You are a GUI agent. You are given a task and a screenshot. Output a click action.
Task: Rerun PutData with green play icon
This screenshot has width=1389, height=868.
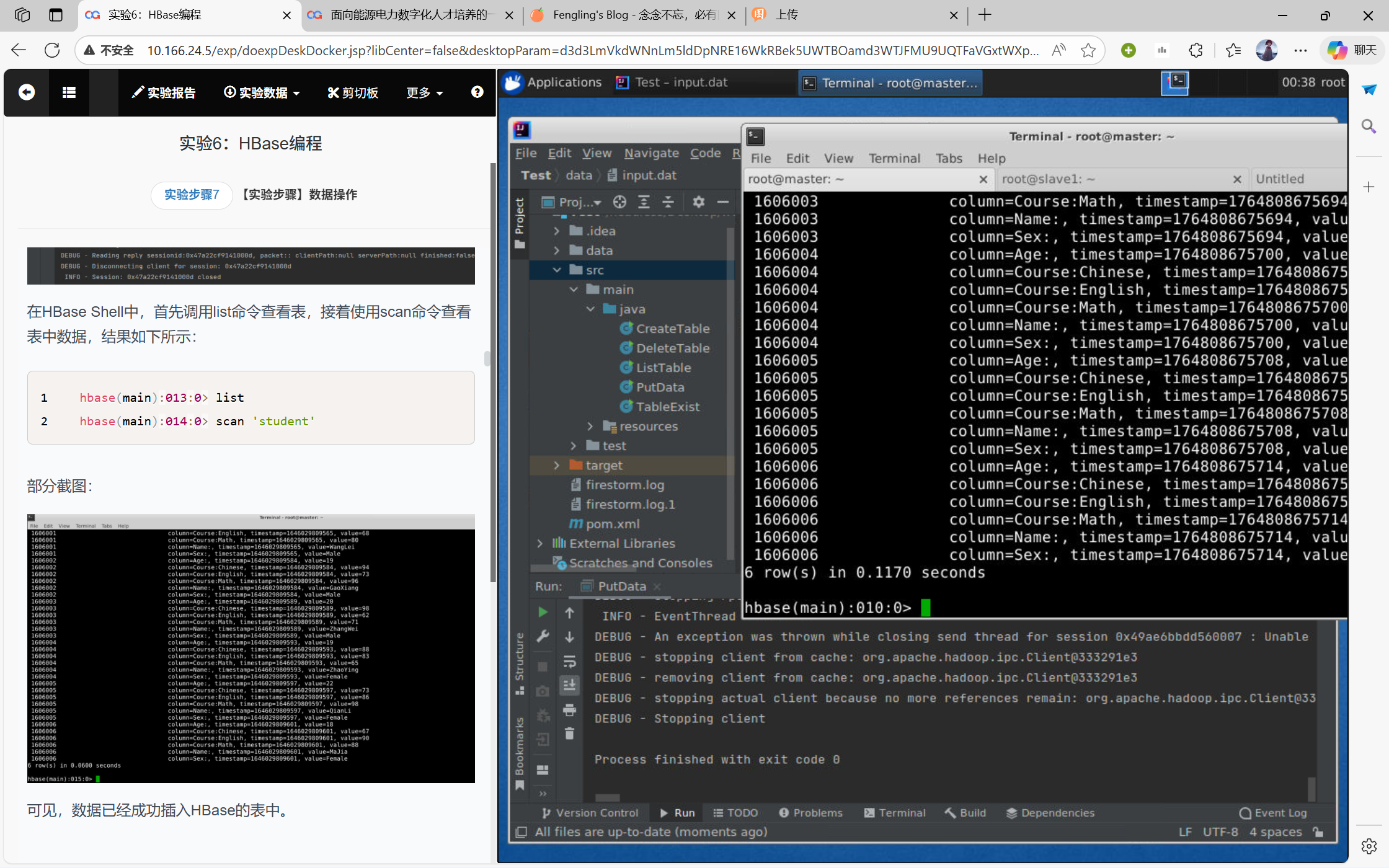tap(543, 613)
